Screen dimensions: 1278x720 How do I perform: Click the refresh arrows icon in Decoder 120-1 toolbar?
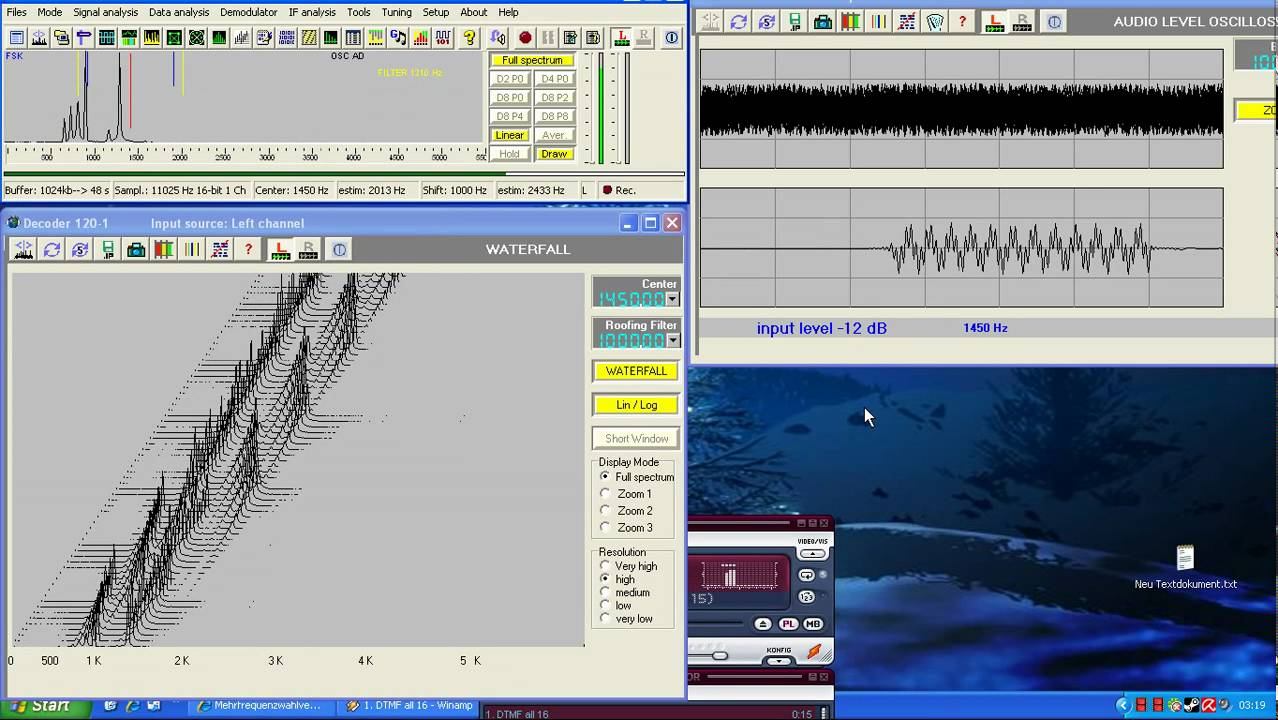pos(52,250)
